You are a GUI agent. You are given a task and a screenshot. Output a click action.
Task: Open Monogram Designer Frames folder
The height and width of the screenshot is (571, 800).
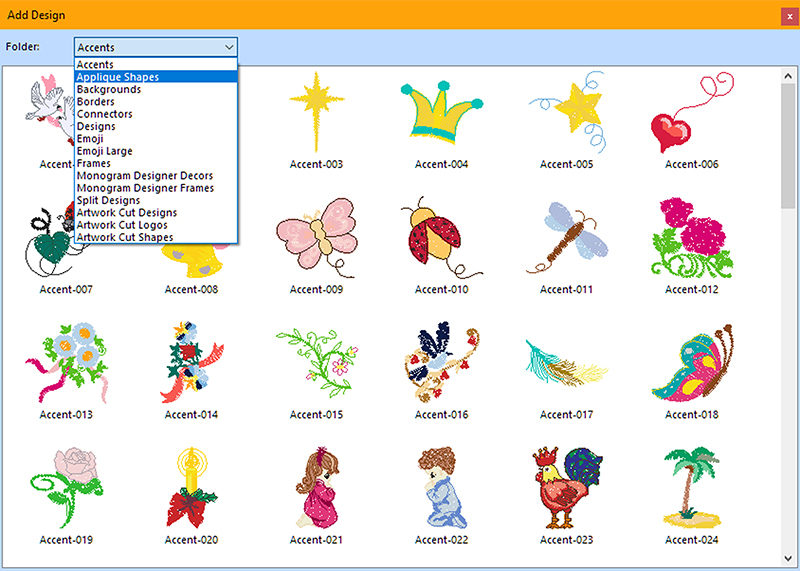145,188
